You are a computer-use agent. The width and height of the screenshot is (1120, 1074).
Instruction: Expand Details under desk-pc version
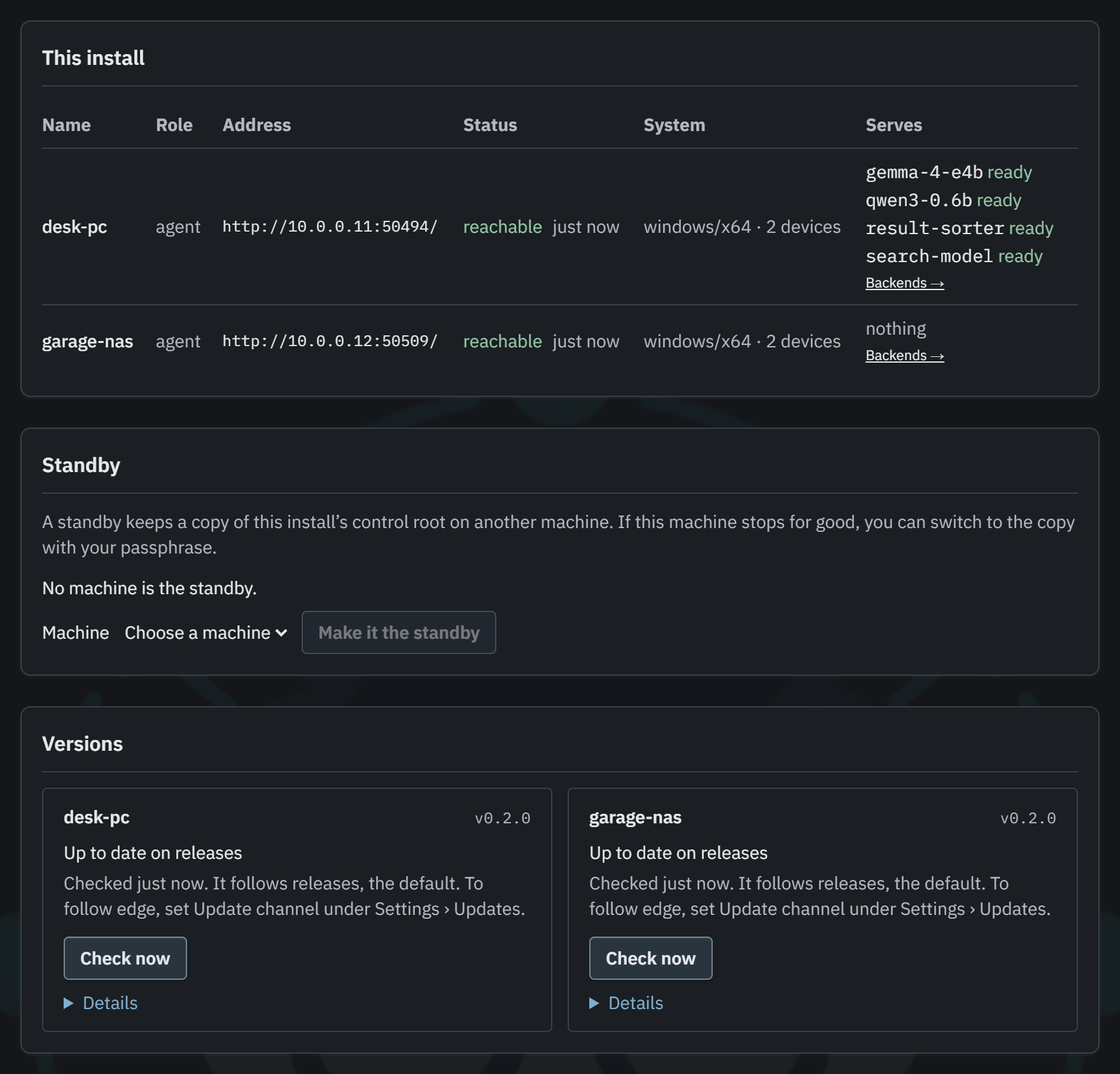(x=101, y=1003)
